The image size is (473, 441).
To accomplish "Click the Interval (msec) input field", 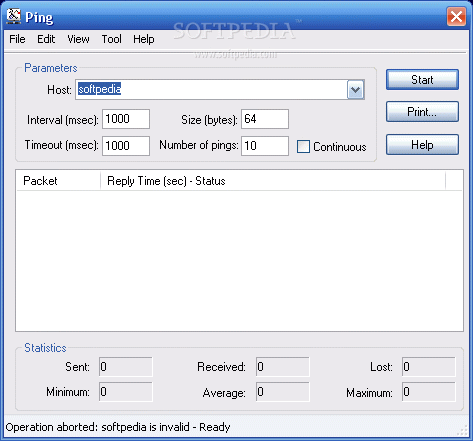I will tap(126, 119).
